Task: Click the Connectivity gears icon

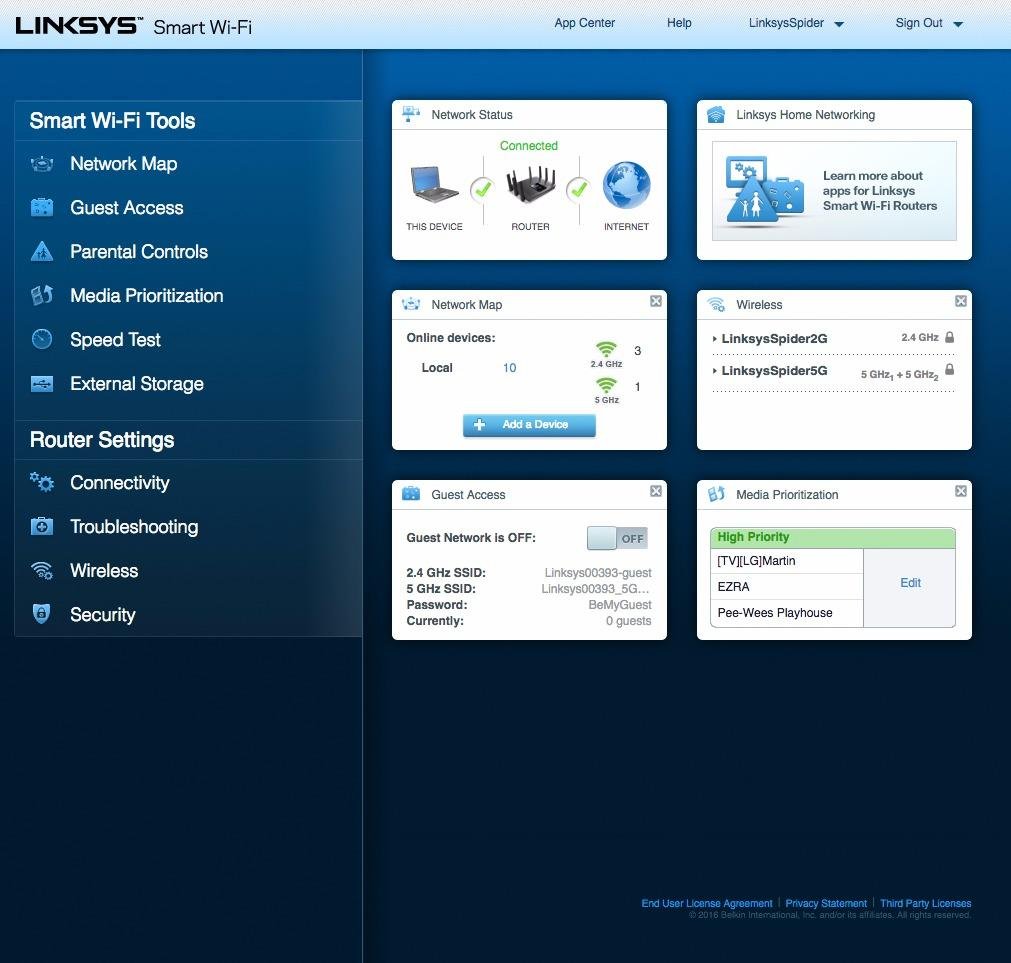Action: click(x=42, y=482)
